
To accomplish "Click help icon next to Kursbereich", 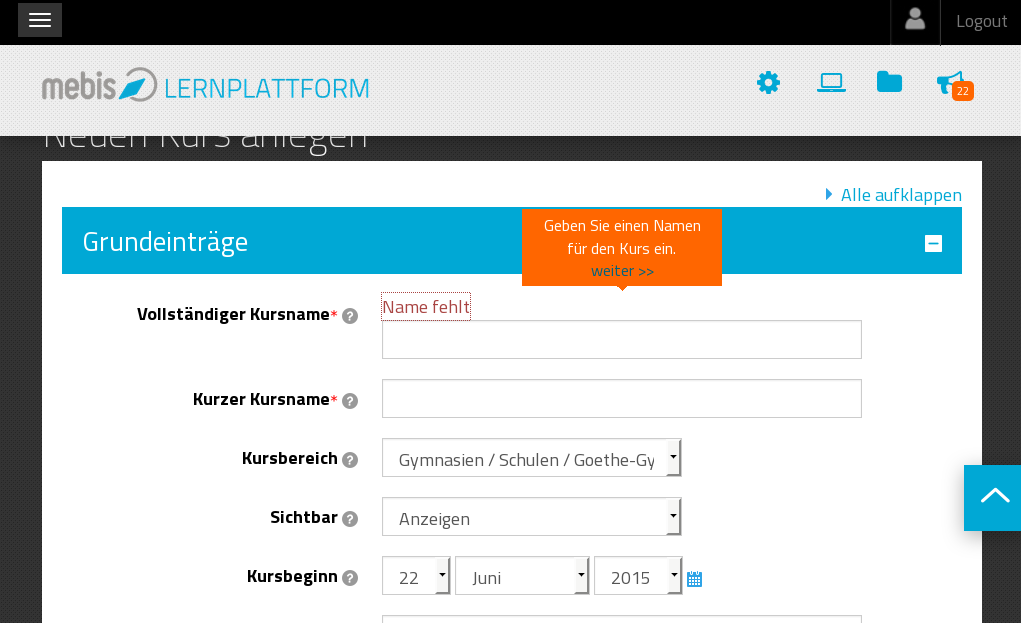I will (x=350, y=460).
